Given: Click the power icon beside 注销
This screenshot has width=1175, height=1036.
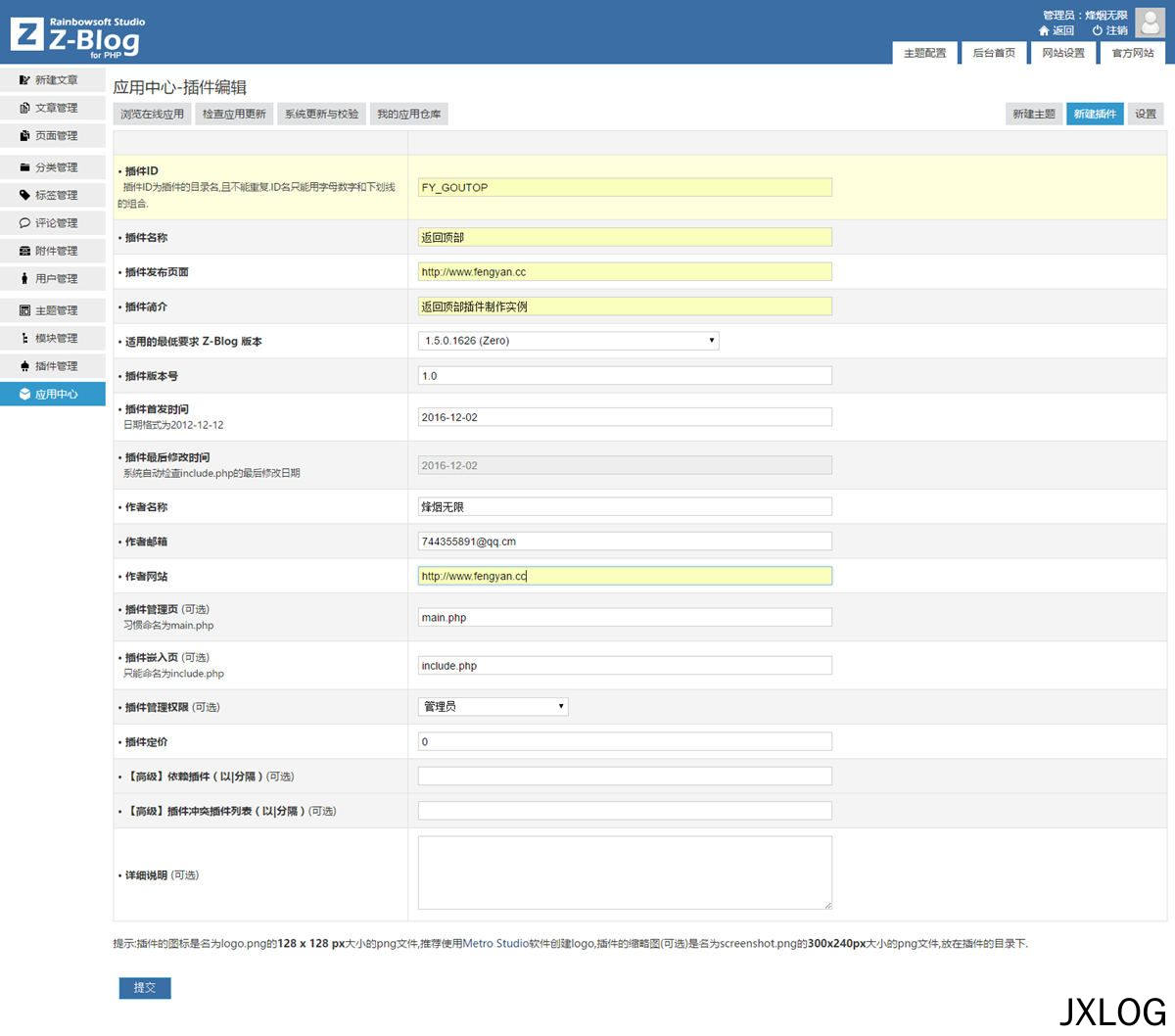Looking at the screenshot, I should pyautogui.click(x=1098, y=30).
